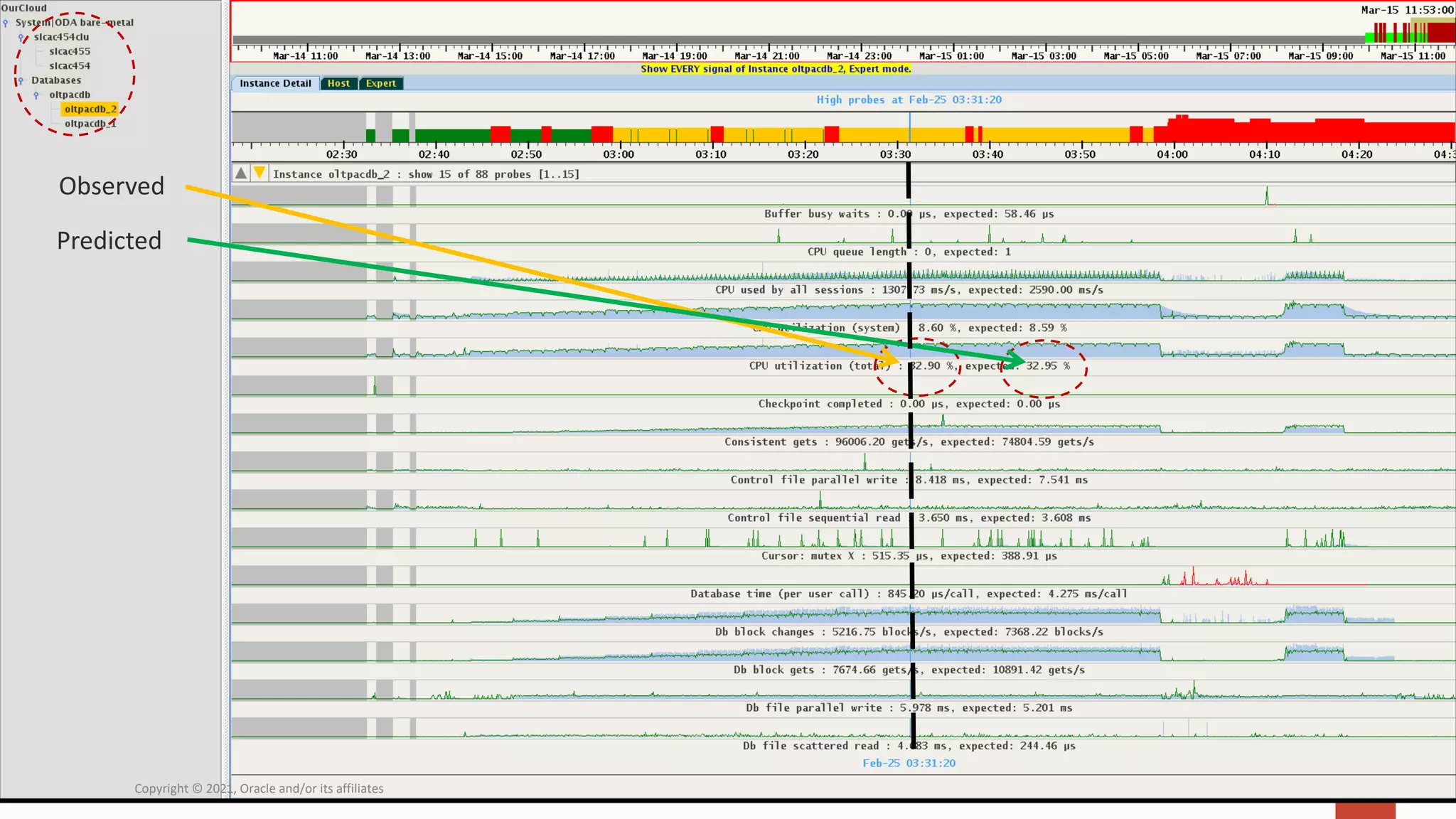Click the Control file parallel write label
This screenshot has height=819, width=1456.
pos(909,480)
